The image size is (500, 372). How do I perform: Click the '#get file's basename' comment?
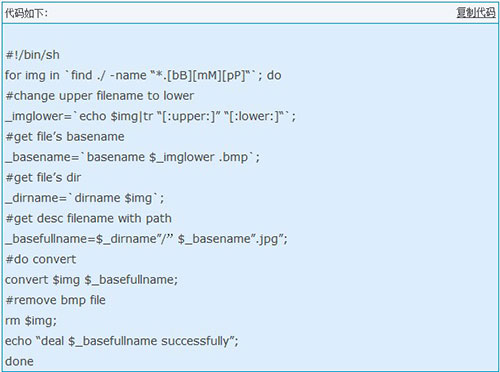point(65,137)
